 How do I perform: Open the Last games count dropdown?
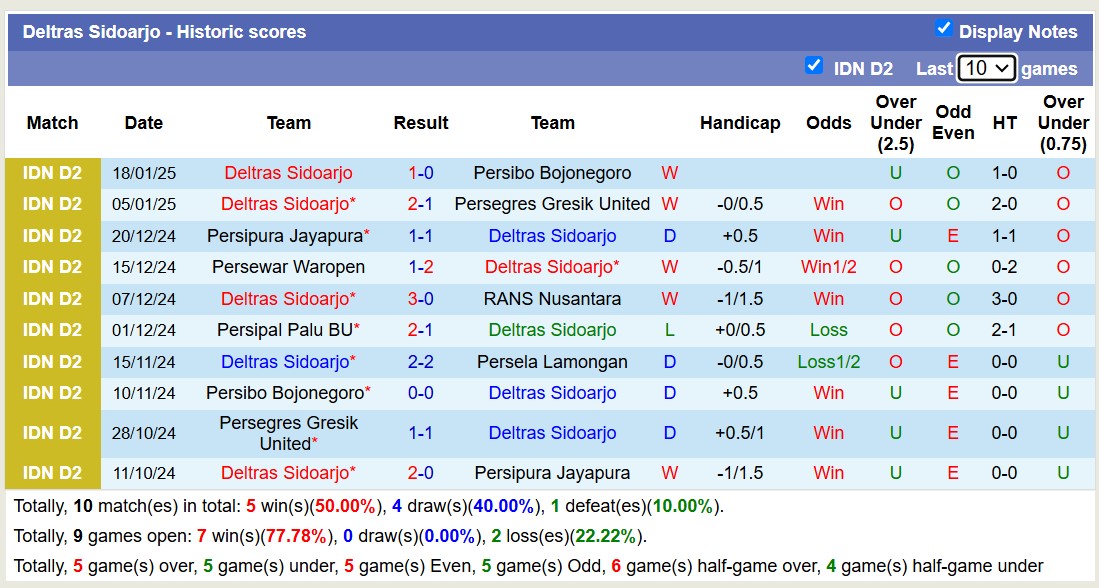tap(986, 68)
